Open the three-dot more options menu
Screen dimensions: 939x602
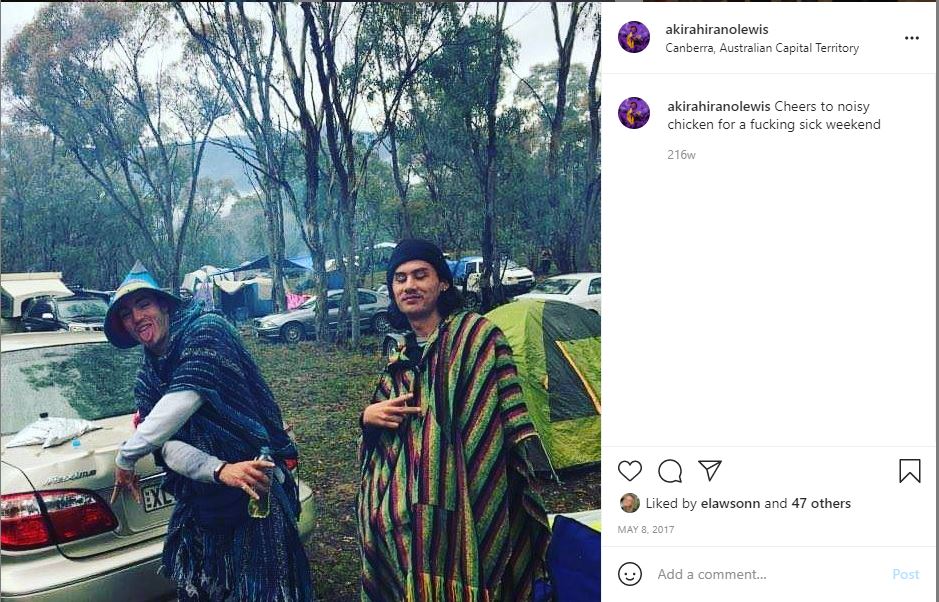pos(911,38)
